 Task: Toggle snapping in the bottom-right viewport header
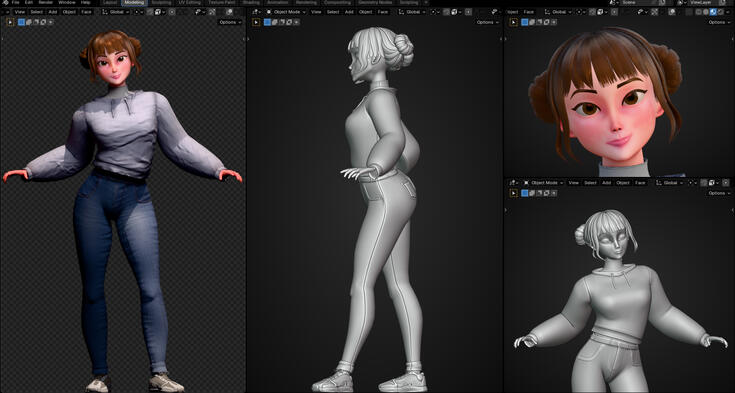pyautogui.click(x=704, y=183)
